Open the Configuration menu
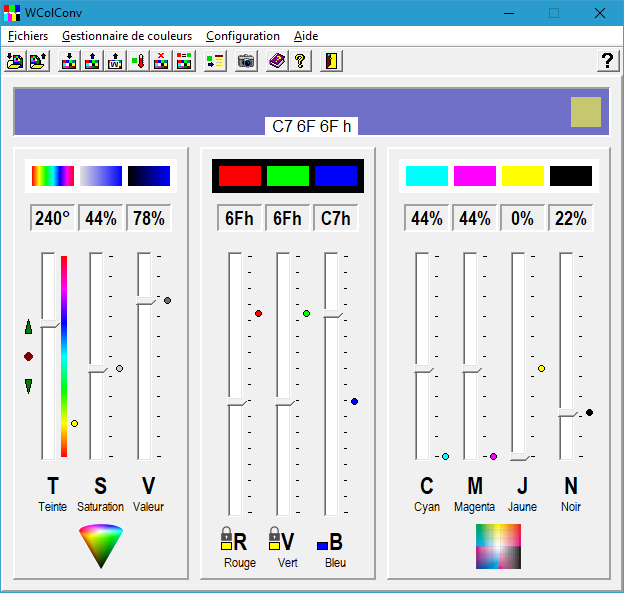The width and height of the screenshot is (624, 593). [x=243, y=36]
